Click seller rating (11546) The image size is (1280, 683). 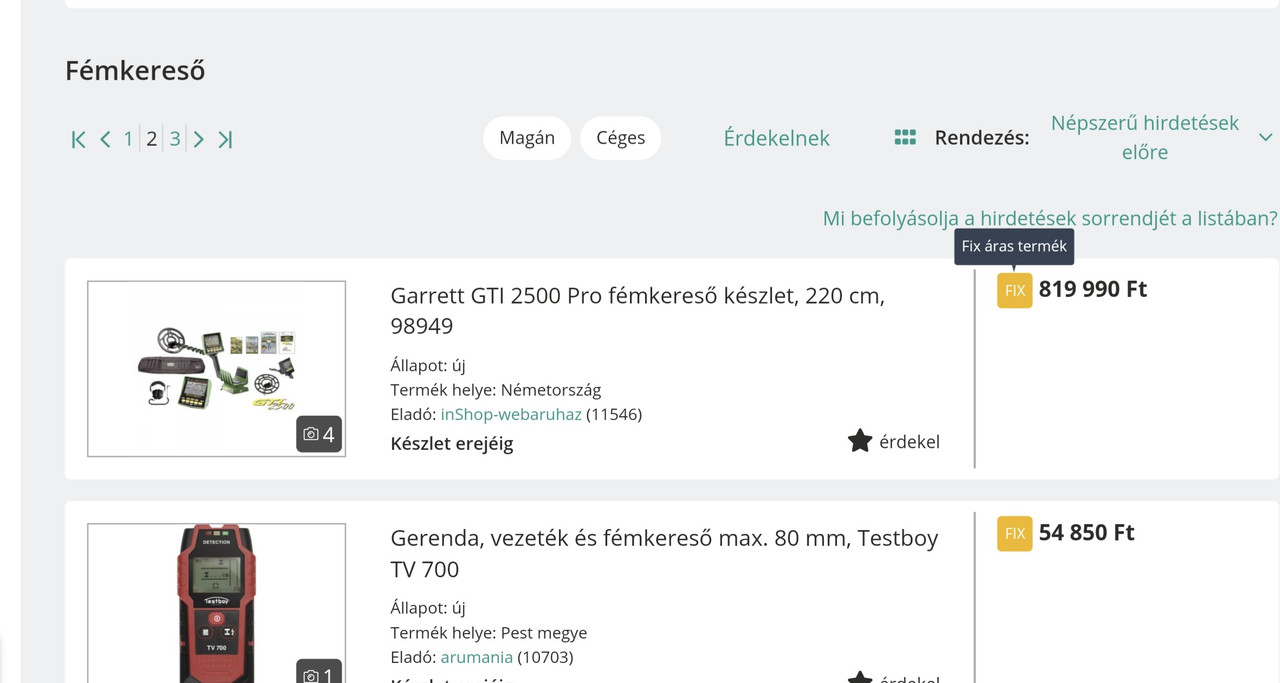[x=614, y=414]
